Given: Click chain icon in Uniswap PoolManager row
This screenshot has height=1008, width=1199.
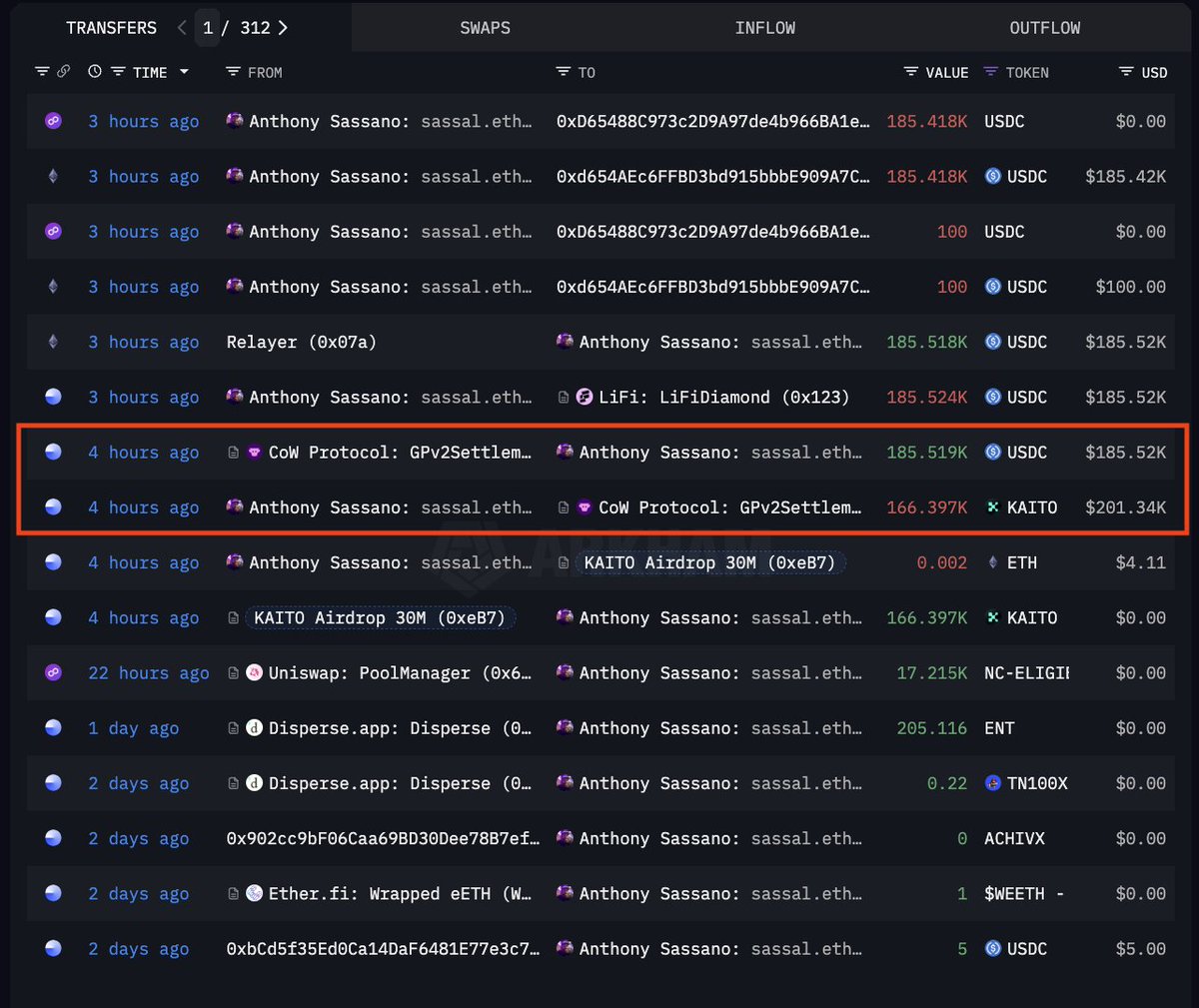Looking at the screenshot, I should click(53, 672).
